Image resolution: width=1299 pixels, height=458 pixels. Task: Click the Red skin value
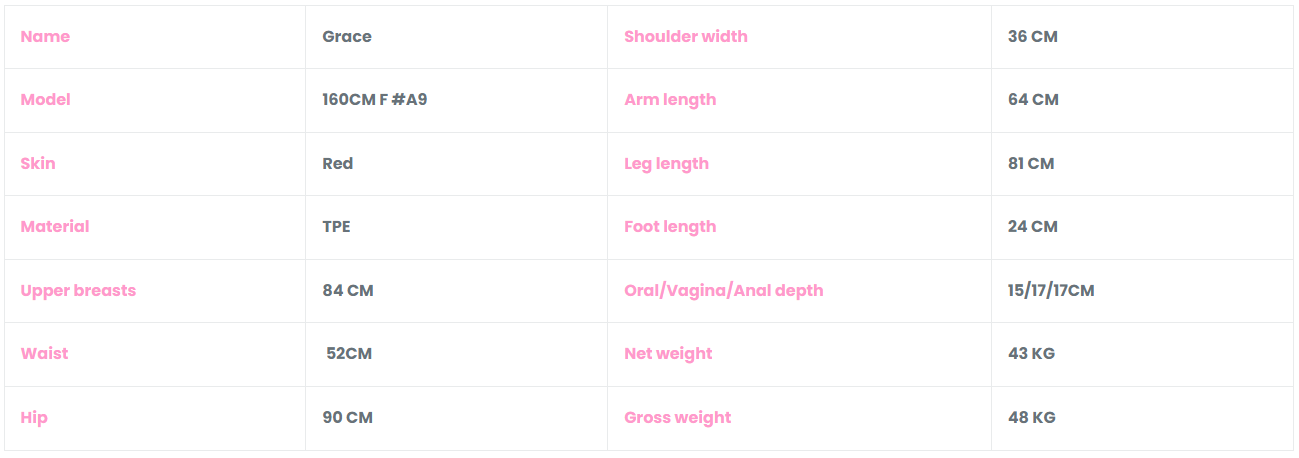tap(338, 164)
